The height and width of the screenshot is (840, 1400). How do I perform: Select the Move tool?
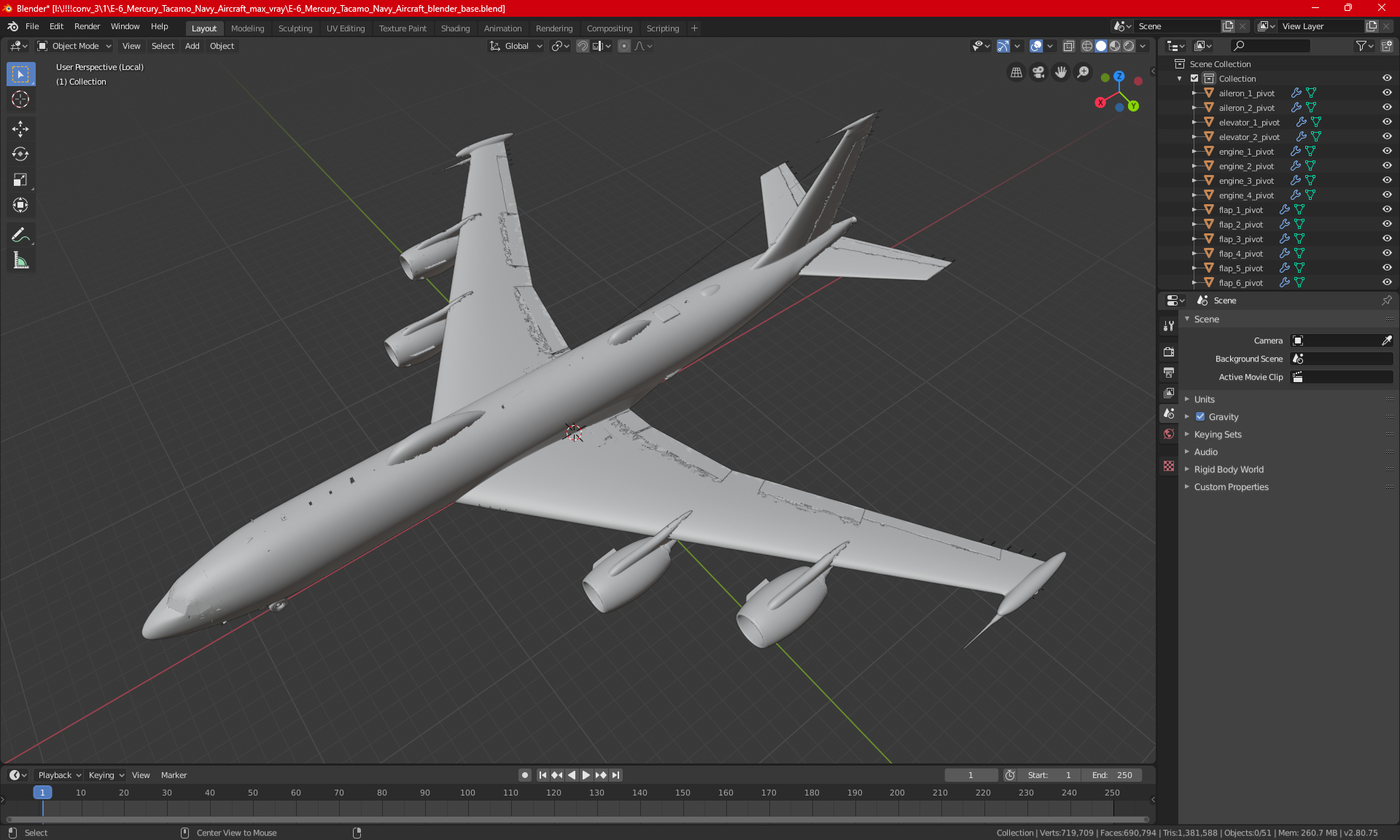20,129
